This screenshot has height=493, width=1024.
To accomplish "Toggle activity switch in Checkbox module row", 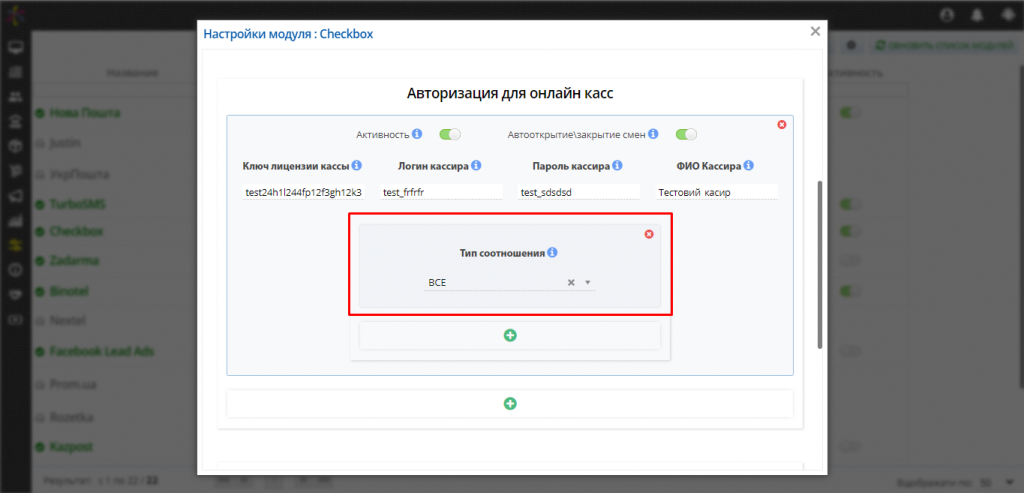I will (850, 231).
